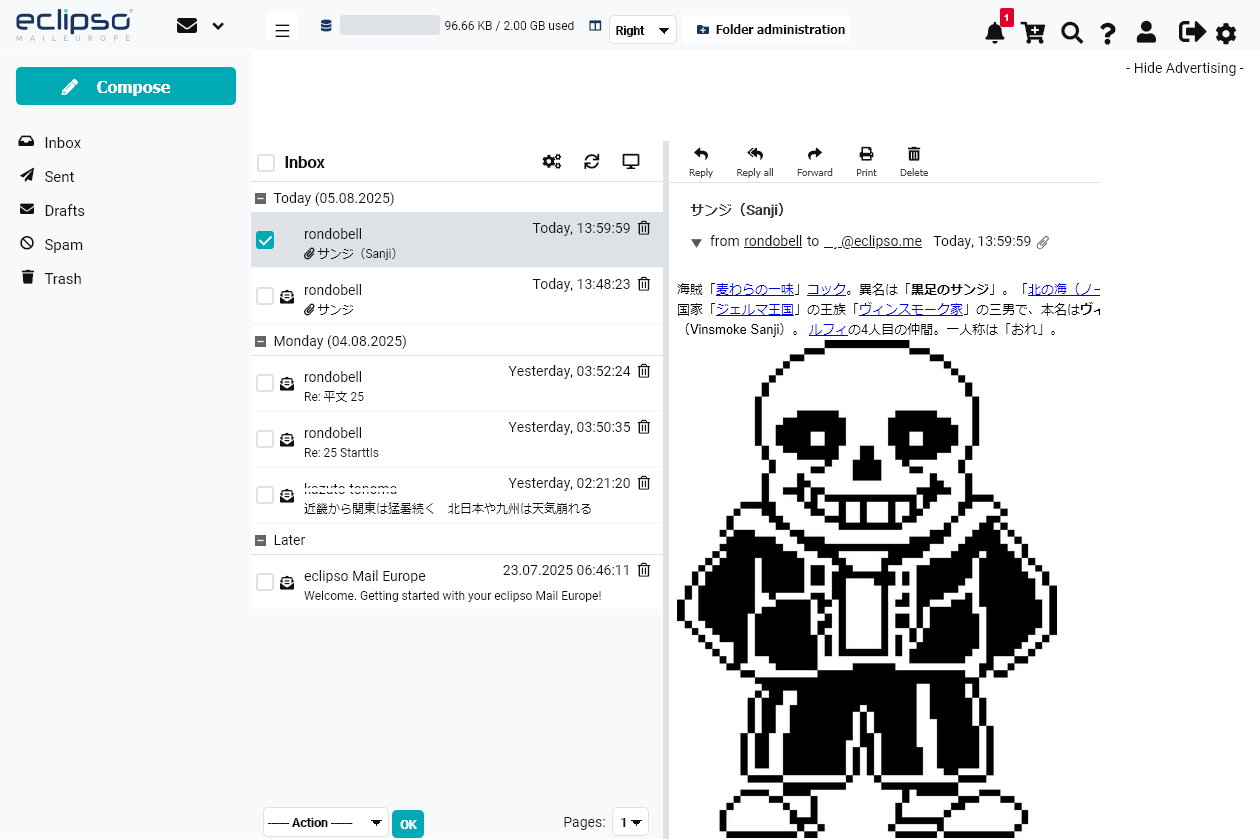The width and height of the screenshot is (1260, 840).
Task: Open the shopping cart
Action: 1033,32
